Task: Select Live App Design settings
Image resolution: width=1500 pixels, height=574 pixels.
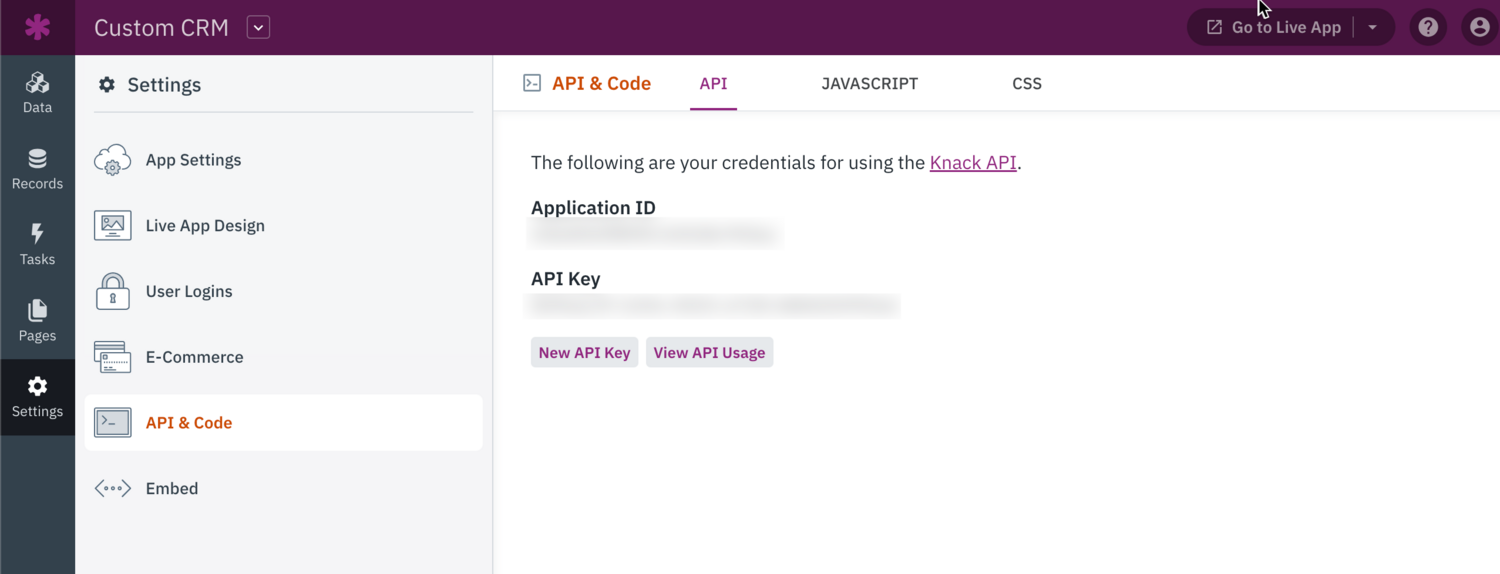Action: [204, 226]
